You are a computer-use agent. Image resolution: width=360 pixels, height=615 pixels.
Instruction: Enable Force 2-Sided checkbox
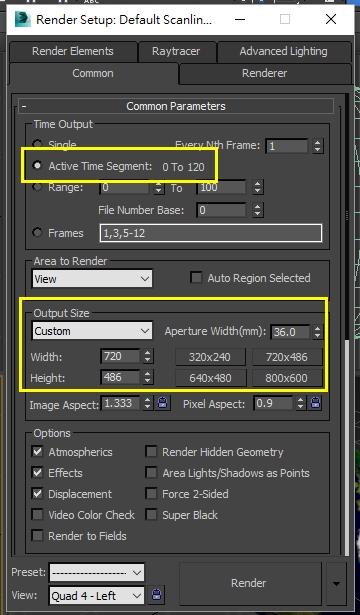pos(151,494)
